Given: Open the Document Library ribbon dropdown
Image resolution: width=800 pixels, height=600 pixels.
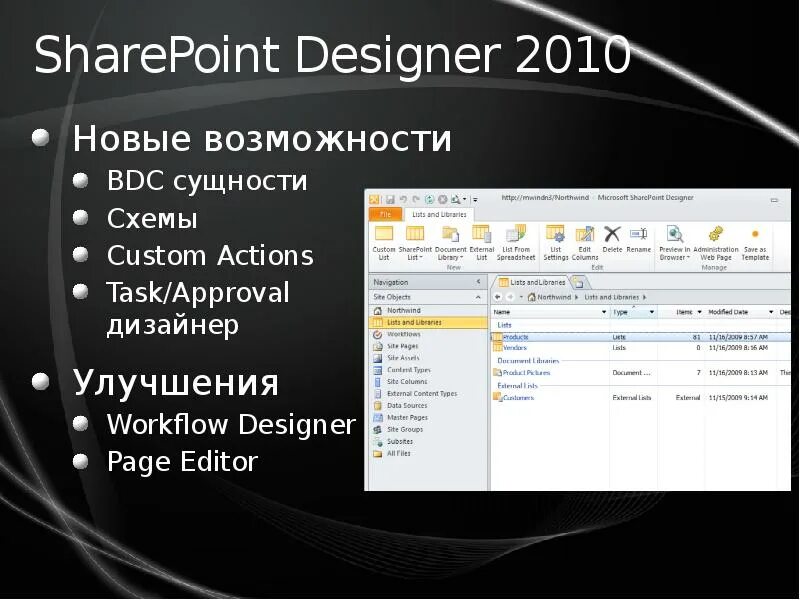Looking at the screenshot, I should [x=451, y=243].
